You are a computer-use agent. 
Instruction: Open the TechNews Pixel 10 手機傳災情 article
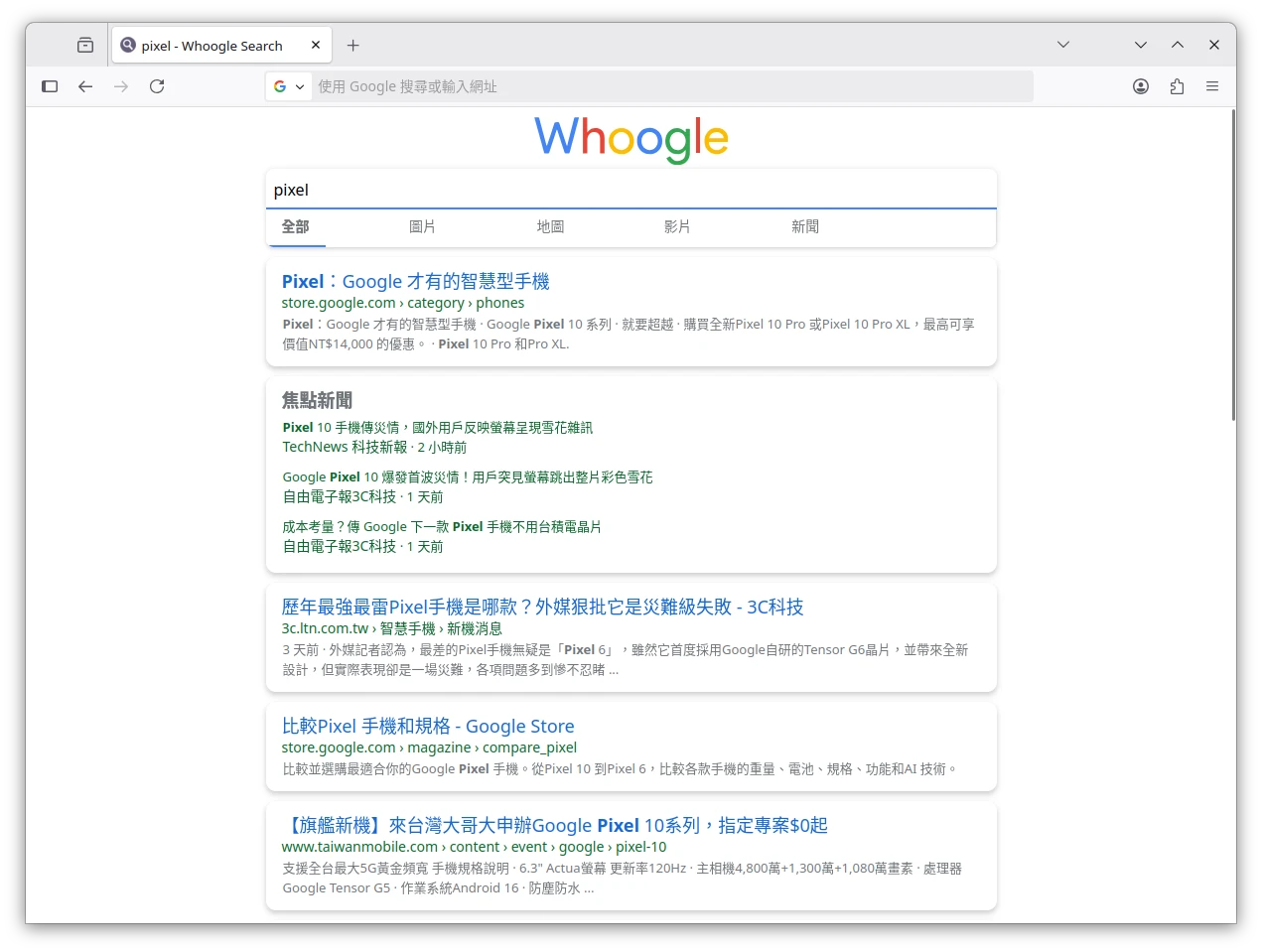[x=437, y=428]
